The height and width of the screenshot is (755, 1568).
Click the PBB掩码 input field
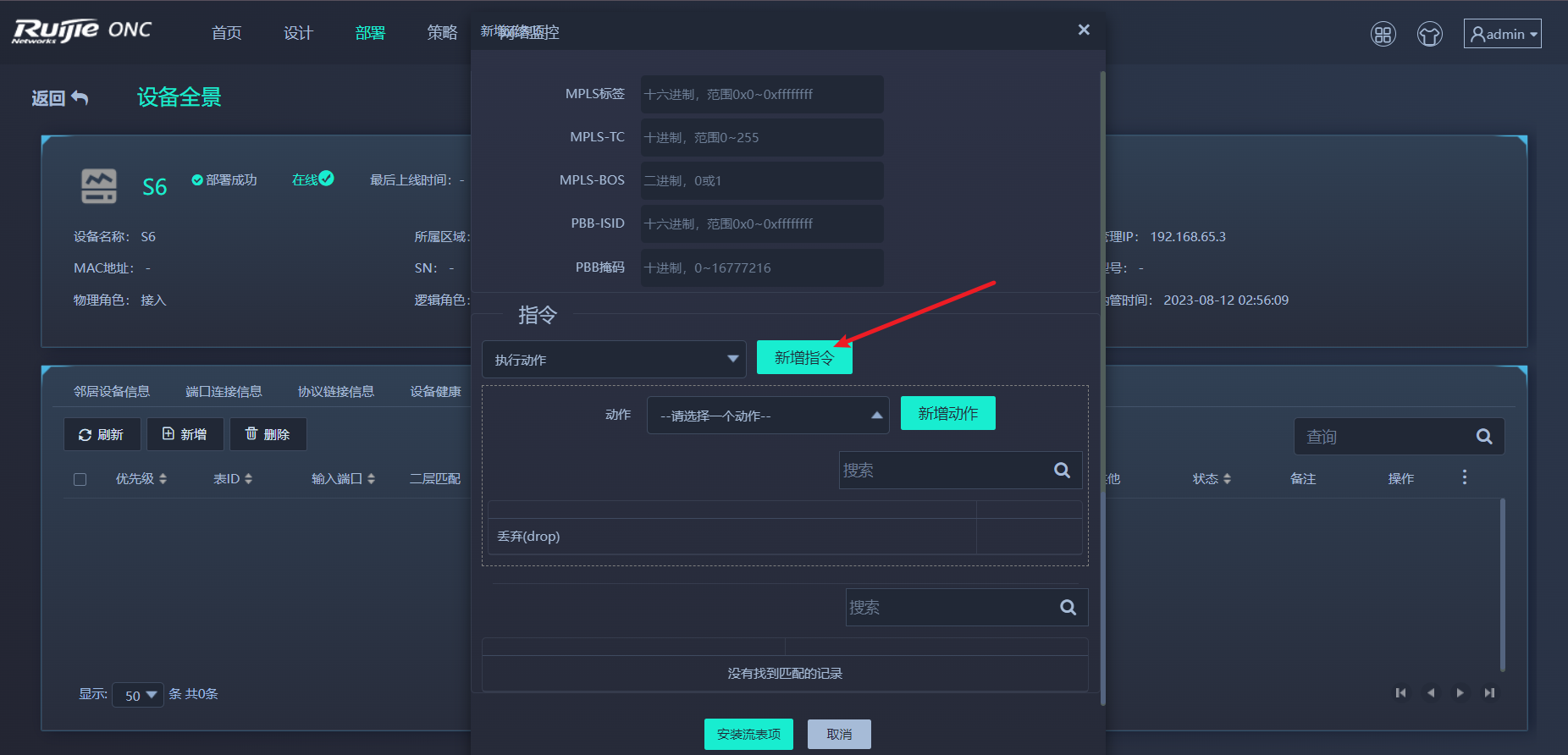(x=762, y=267)
